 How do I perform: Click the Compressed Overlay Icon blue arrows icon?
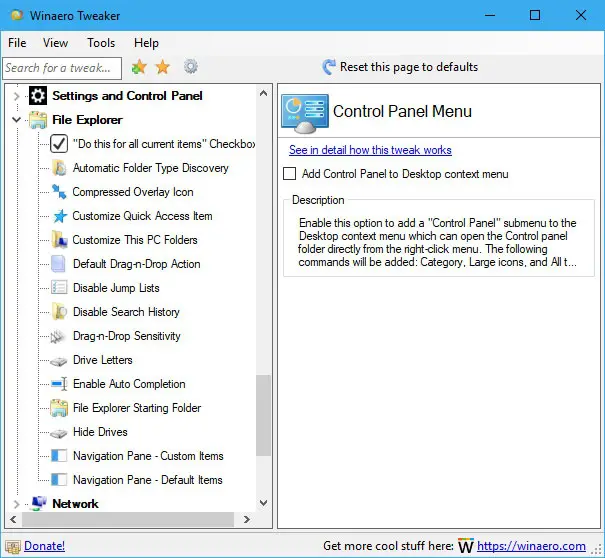[59, 192]
